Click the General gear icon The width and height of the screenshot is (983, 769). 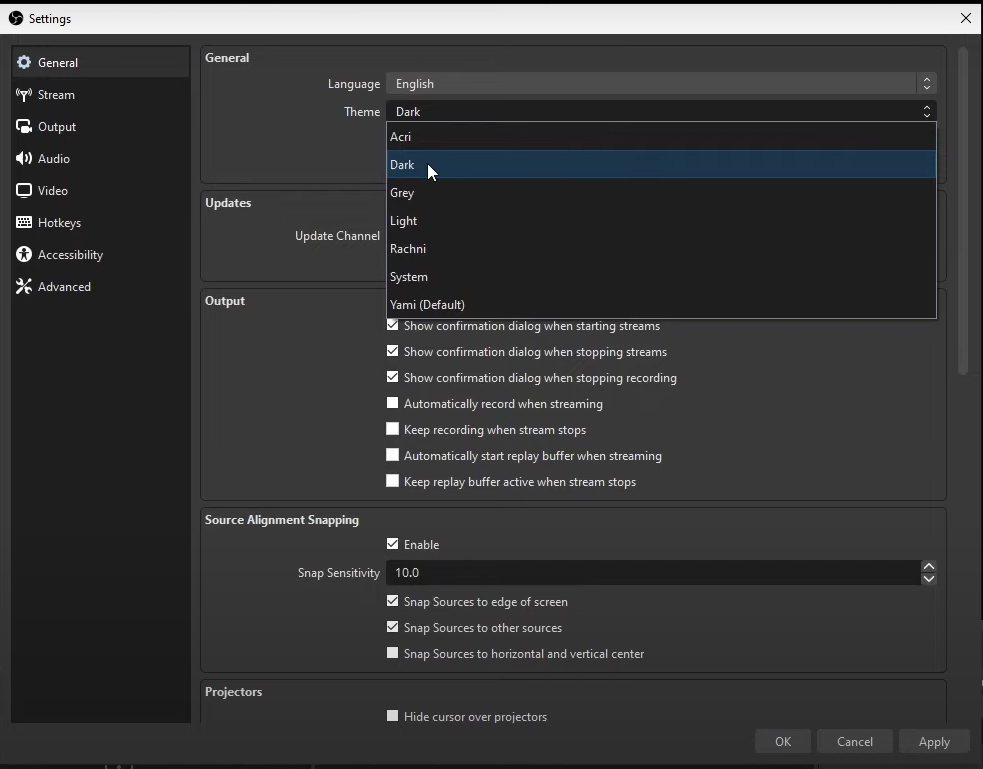pyautogui.click(x=24, y=62)
